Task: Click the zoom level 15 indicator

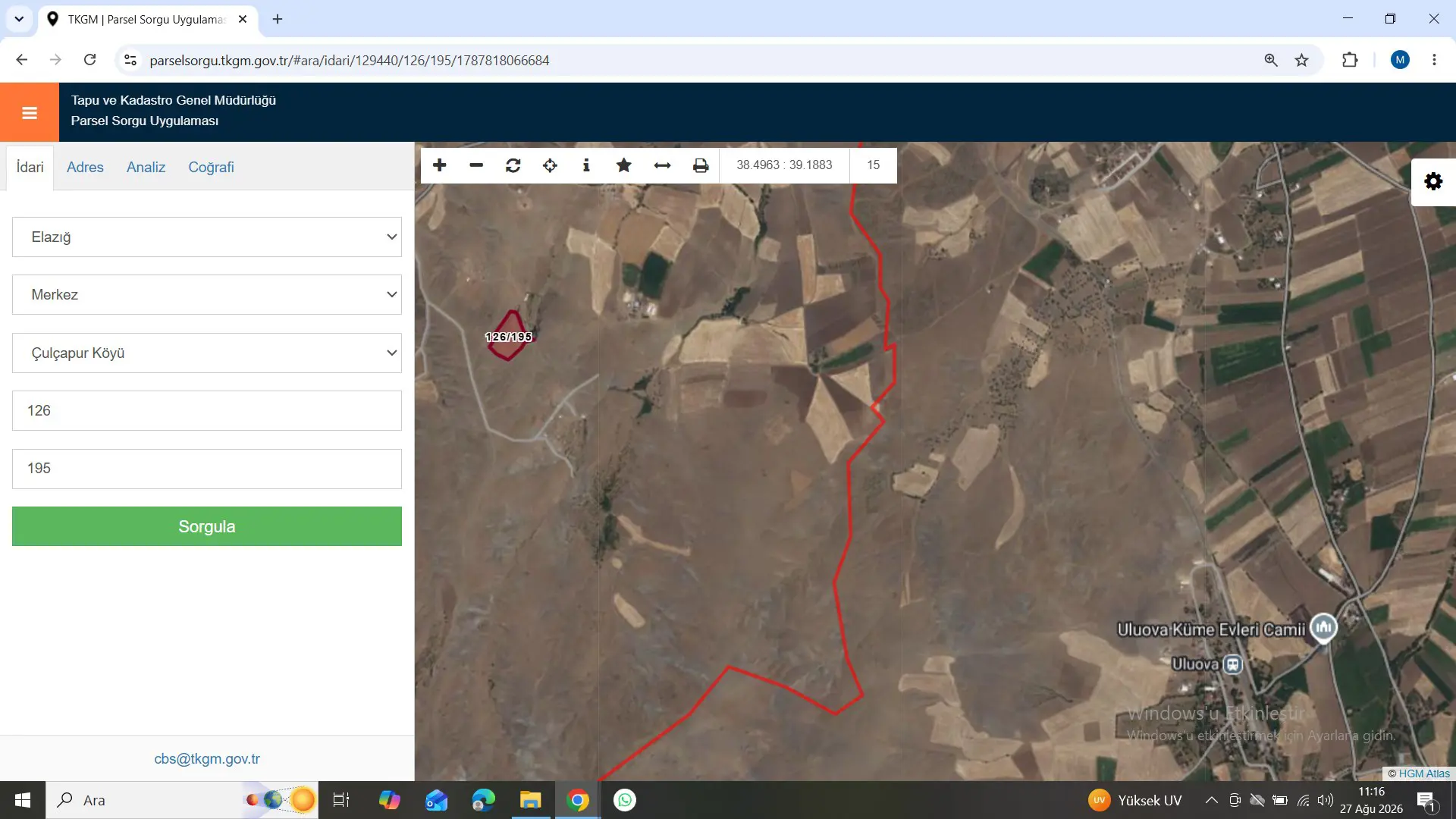Action: 874,165
